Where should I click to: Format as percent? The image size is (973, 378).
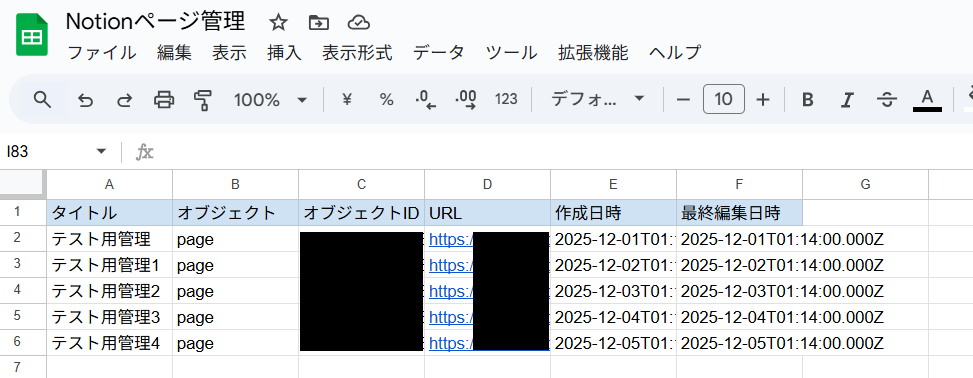(387, 99)
